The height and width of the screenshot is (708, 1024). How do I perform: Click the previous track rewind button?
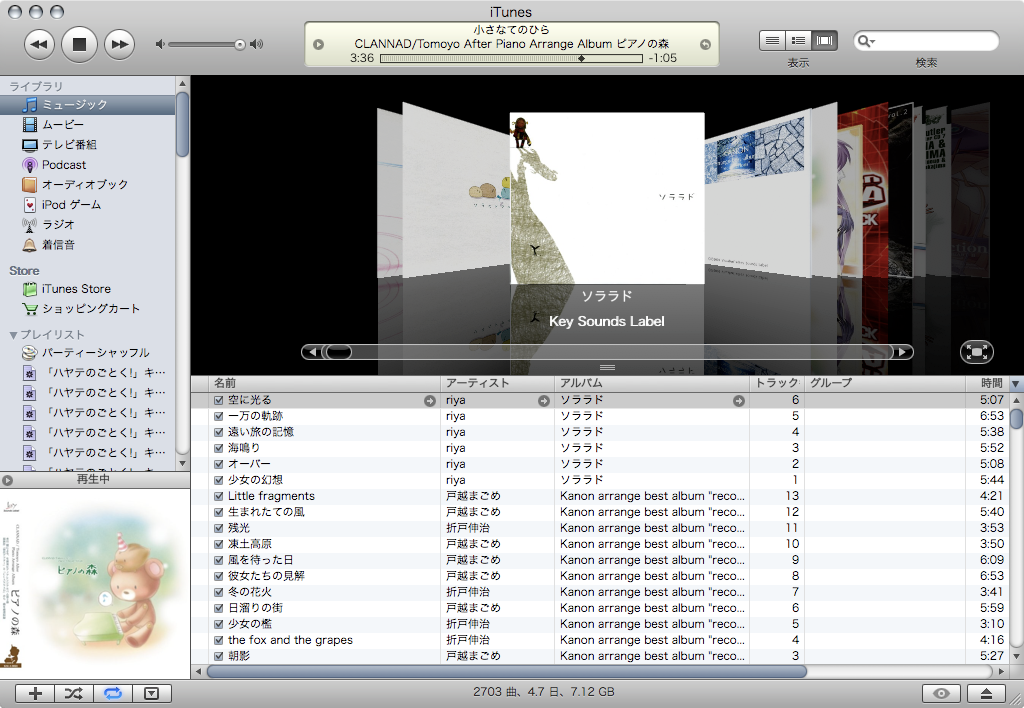(x=39, y=44)
